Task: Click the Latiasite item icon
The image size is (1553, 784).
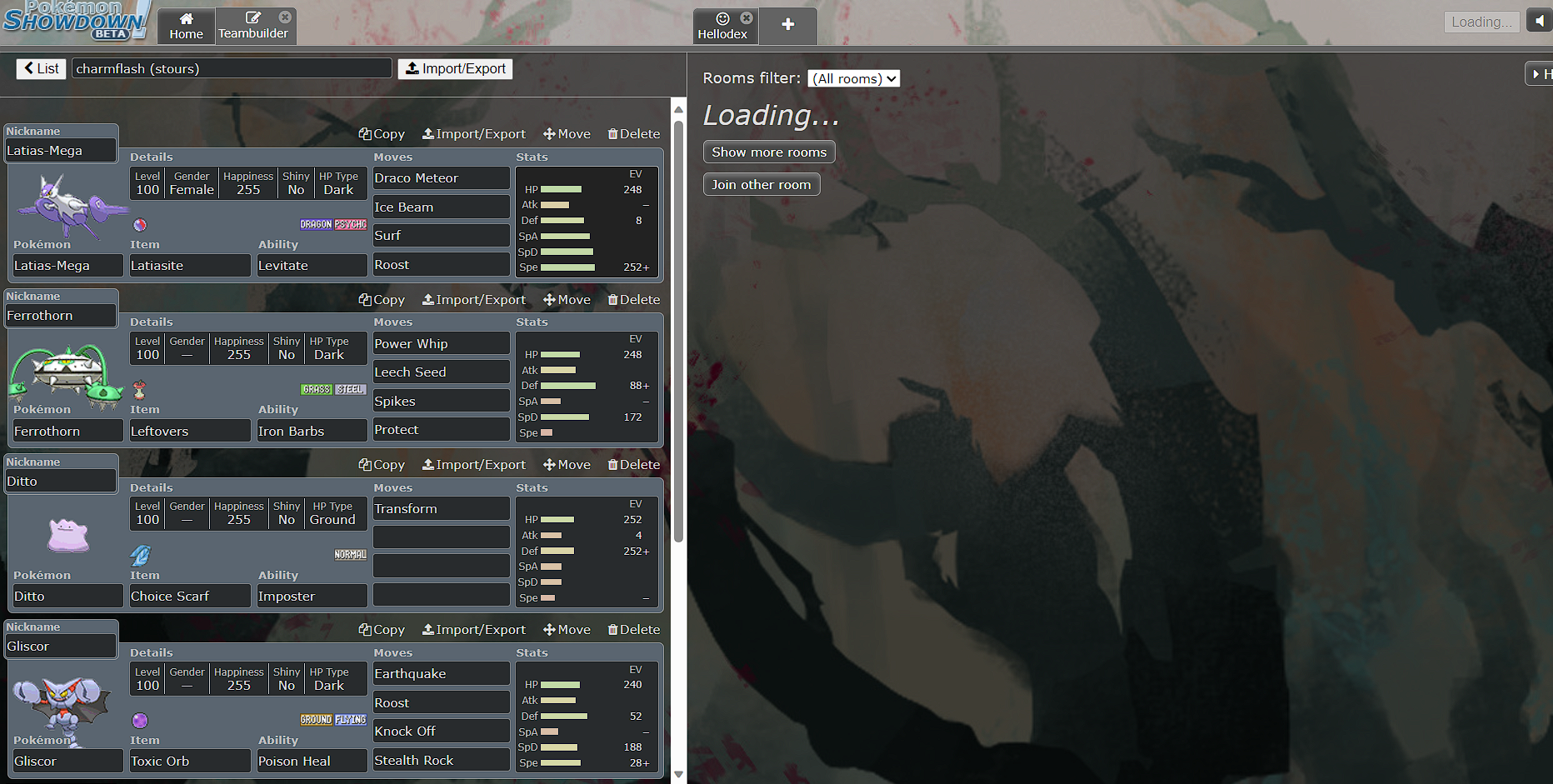Action: (140, 224)
